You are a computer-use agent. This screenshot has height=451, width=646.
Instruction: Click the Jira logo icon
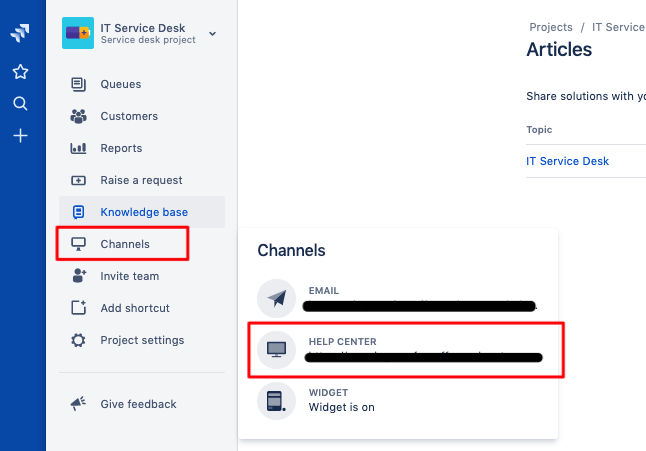coord(20,33)
